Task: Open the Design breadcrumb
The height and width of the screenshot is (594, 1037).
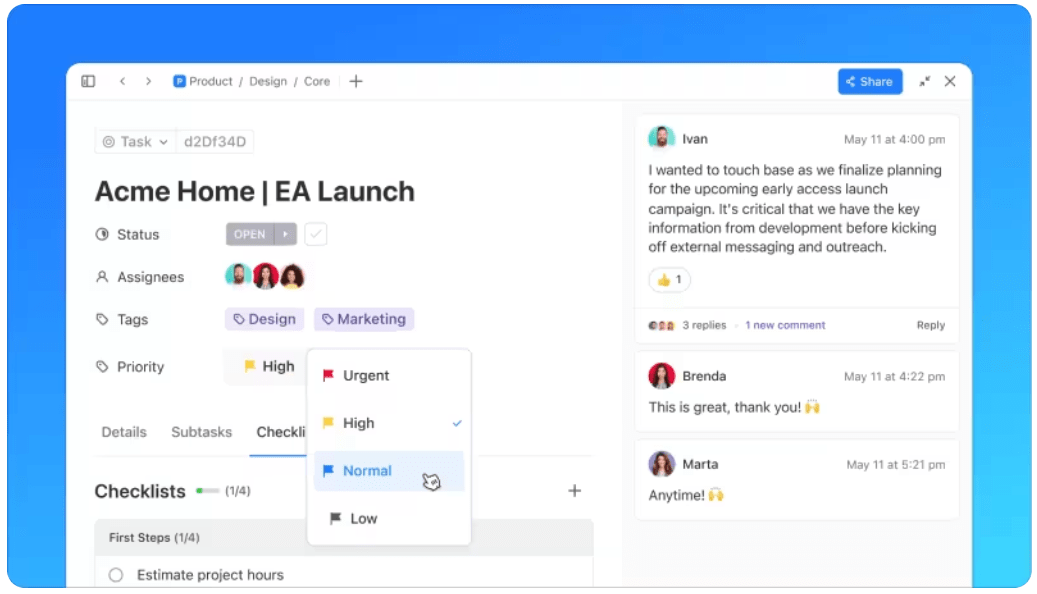Action: [x=268, y=81]
